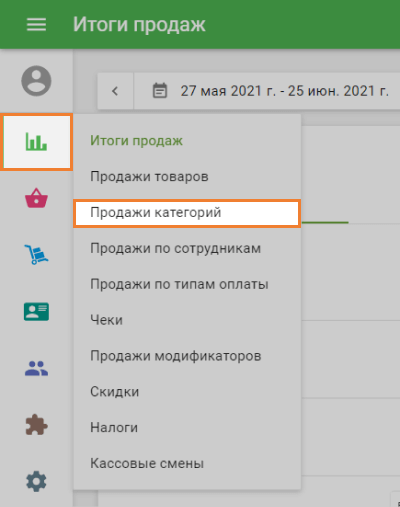The image size is (400, 507).
Task: Click the Итоги продаж header title
Action: pyautogui.click(x=139, y=25)
